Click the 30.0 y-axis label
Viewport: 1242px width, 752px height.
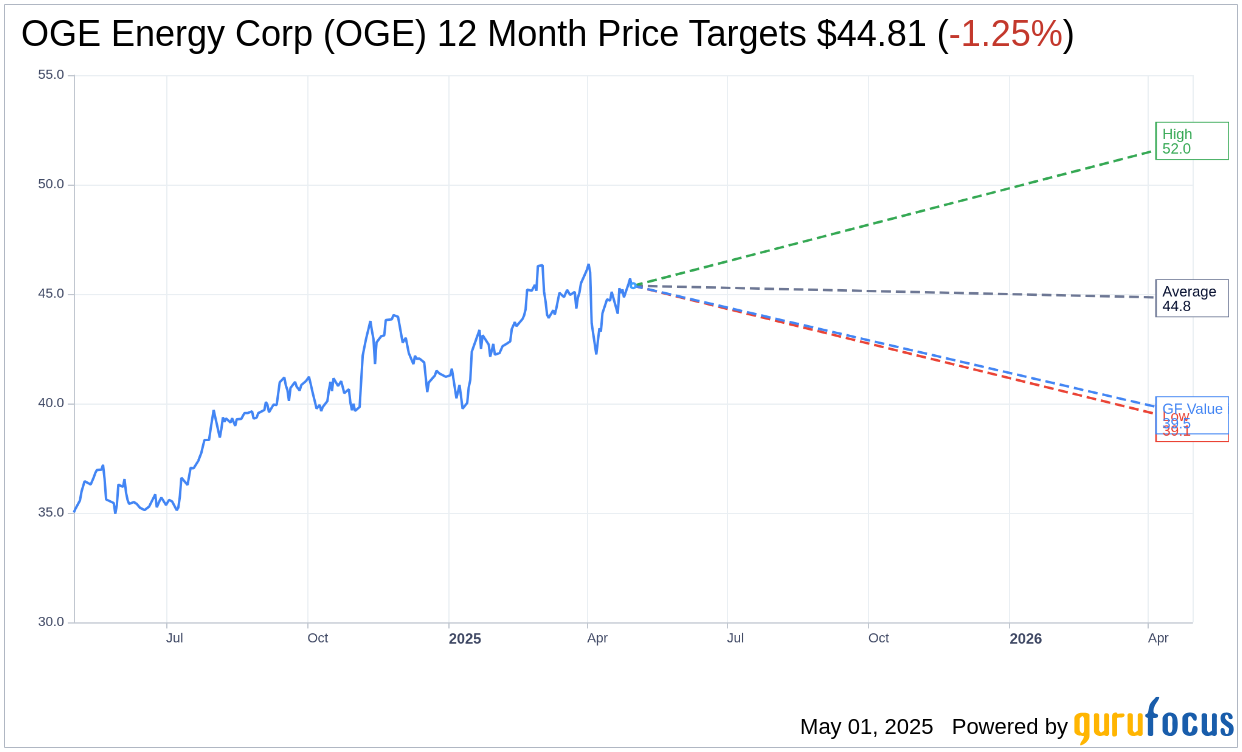(x=51, y=622)
